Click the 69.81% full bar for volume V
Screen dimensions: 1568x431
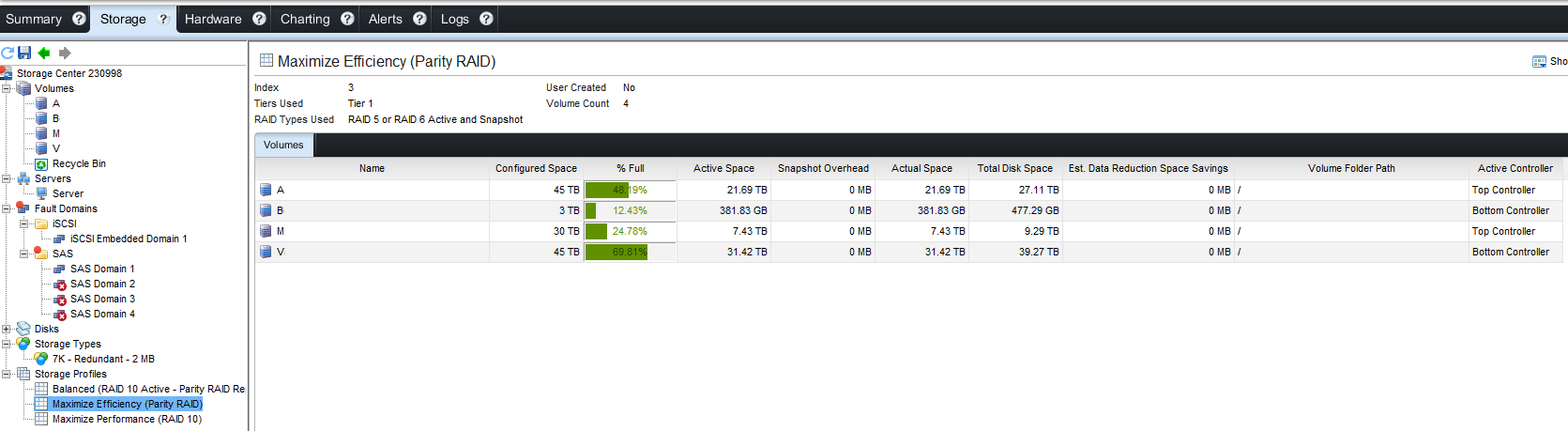630,252
